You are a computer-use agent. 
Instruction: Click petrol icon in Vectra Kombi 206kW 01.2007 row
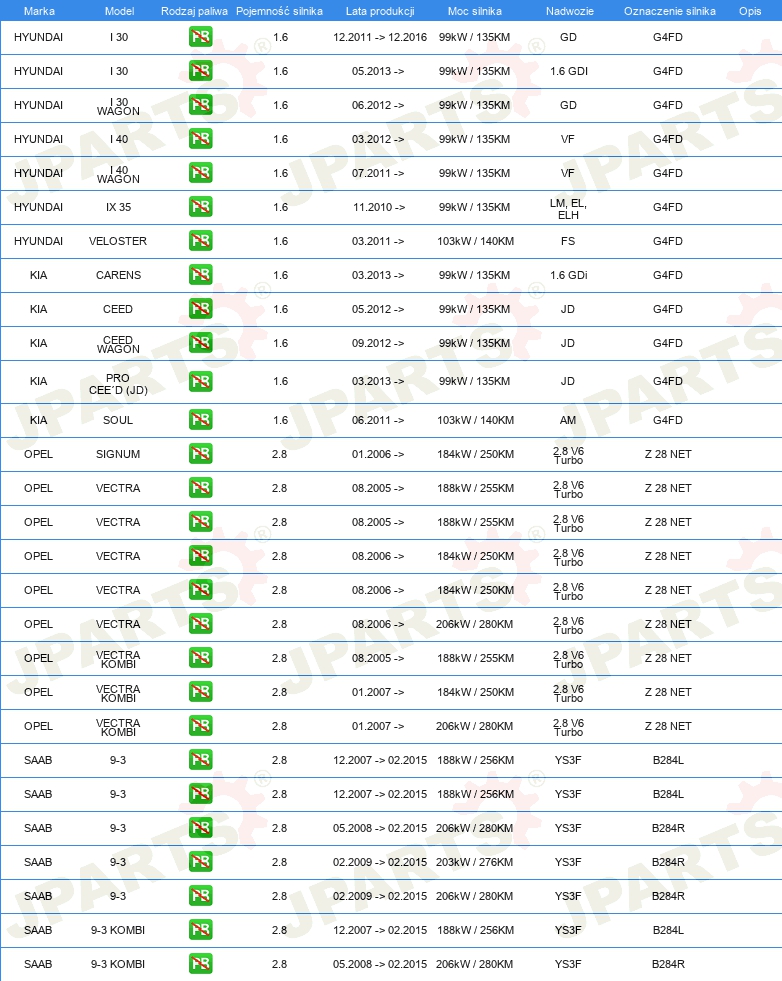201,726
